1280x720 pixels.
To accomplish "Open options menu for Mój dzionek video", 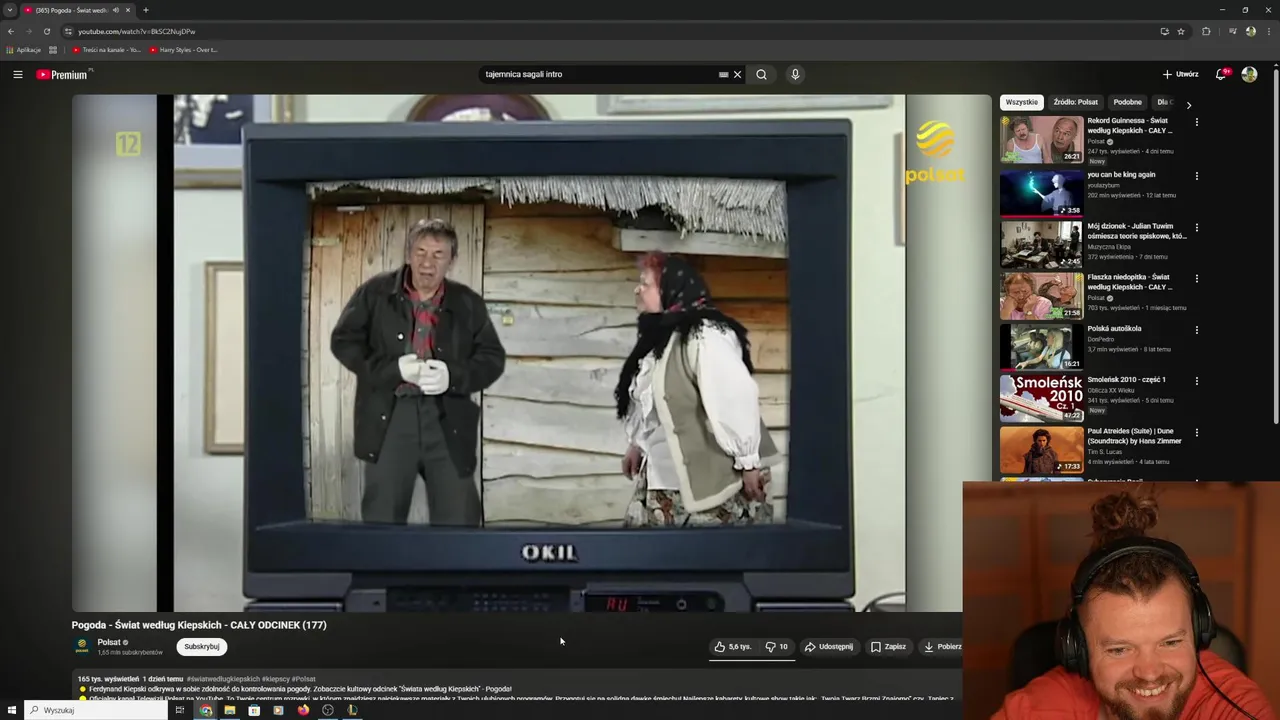I will coord(1196,227).
